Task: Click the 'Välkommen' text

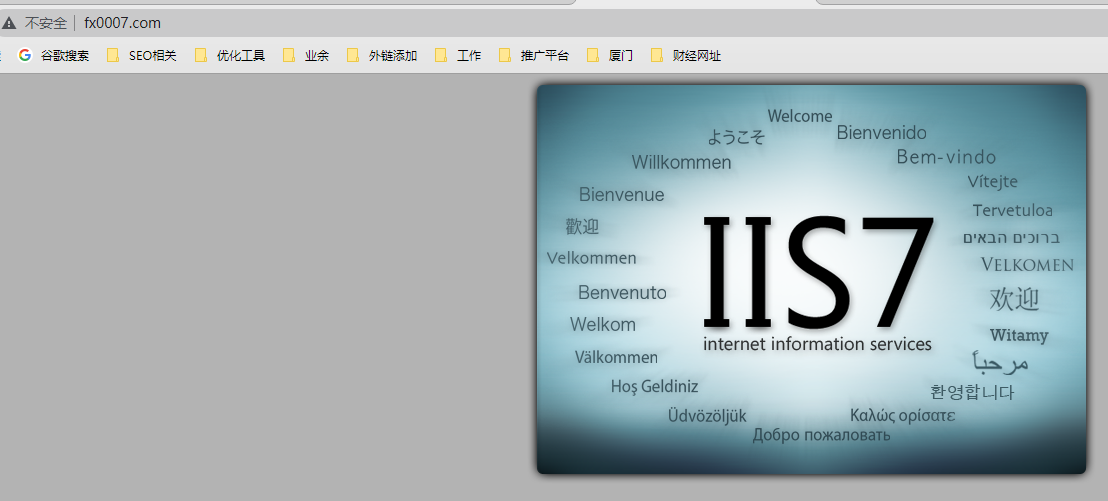Action: tap(616, 357)
